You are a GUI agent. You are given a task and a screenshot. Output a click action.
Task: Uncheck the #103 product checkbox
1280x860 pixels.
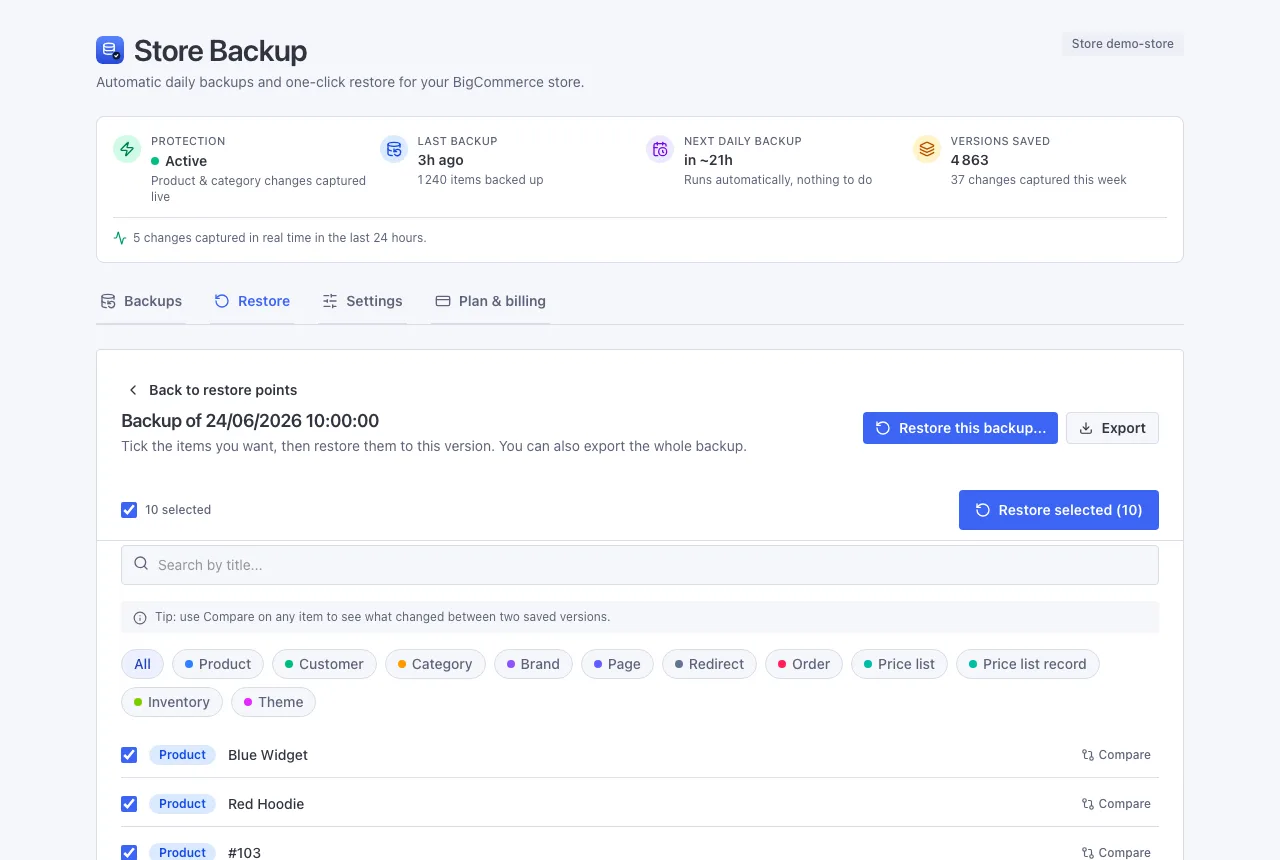129,852
